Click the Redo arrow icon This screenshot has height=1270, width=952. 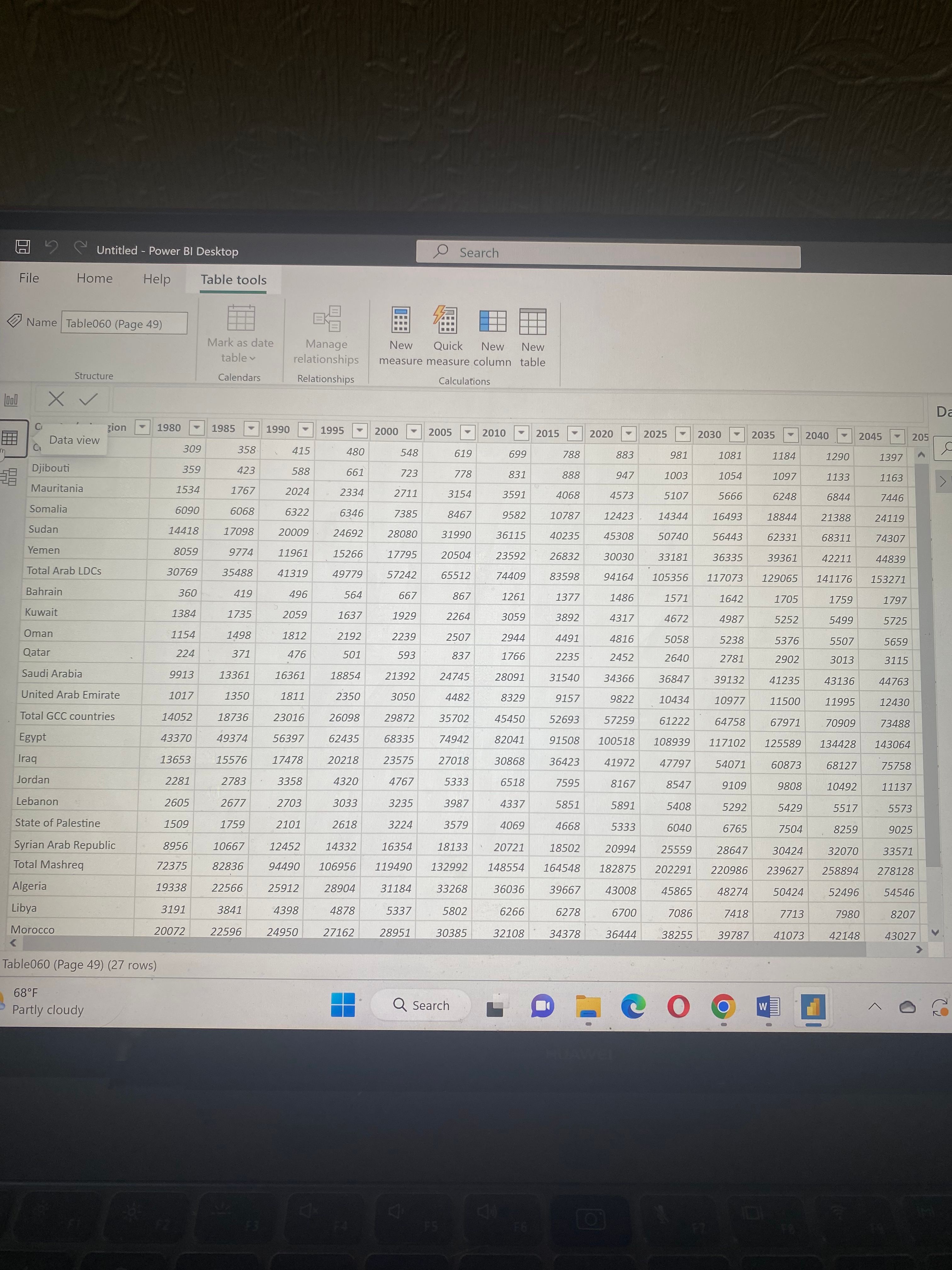point(80,248)
